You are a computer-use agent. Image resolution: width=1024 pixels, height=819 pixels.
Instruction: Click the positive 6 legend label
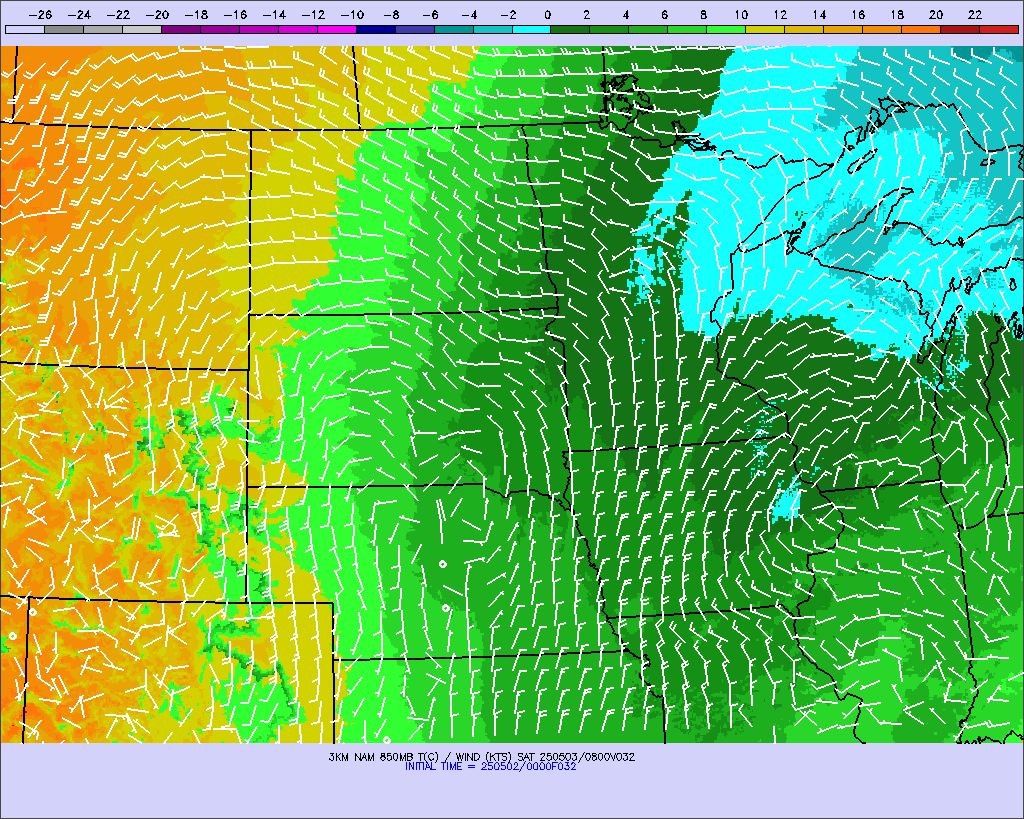[664, 14]
